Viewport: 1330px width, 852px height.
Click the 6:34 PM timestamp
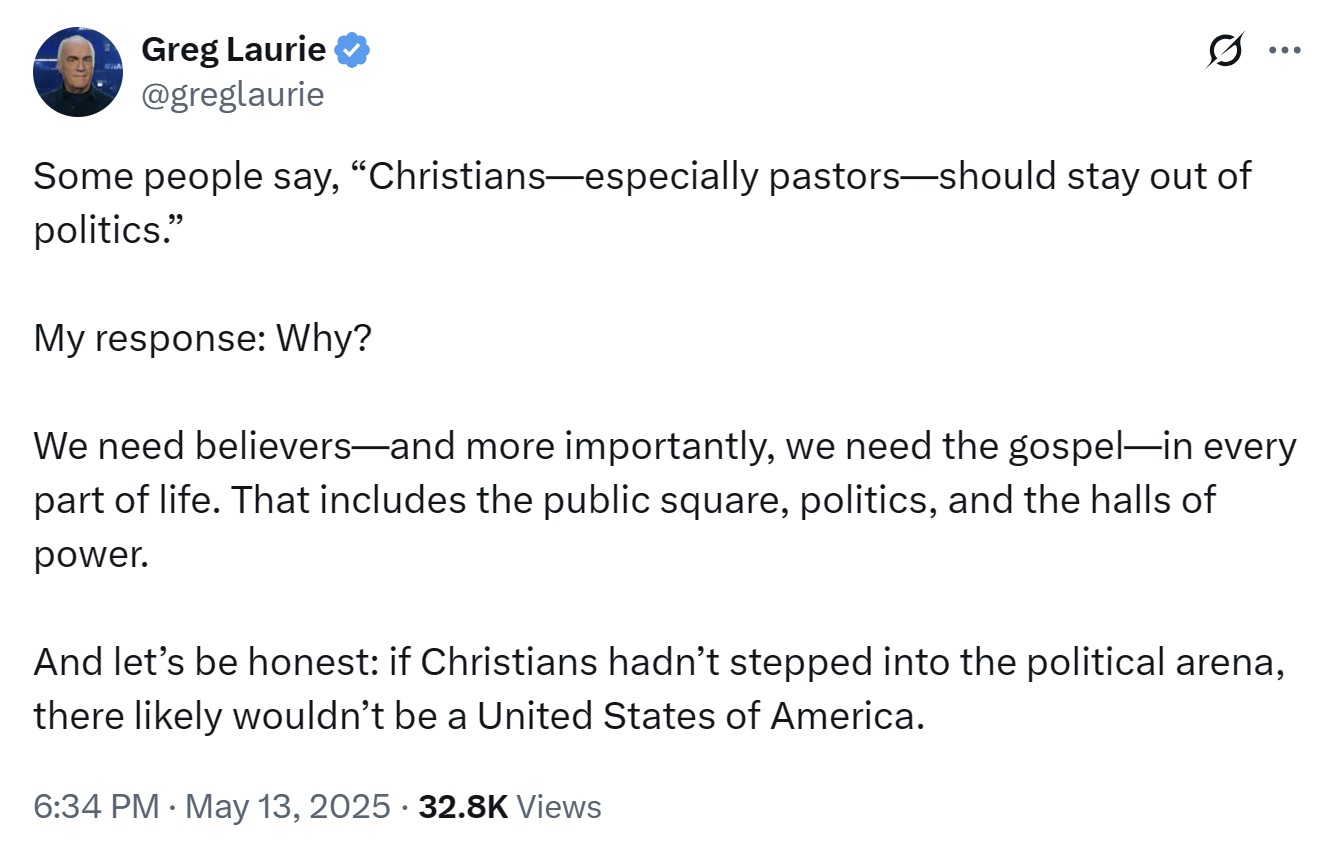[x=96, y=807]
